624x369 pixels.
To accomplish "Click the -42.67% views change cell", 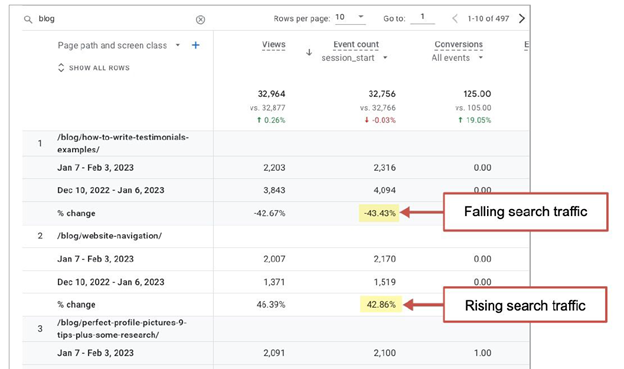I will [269, 213].
